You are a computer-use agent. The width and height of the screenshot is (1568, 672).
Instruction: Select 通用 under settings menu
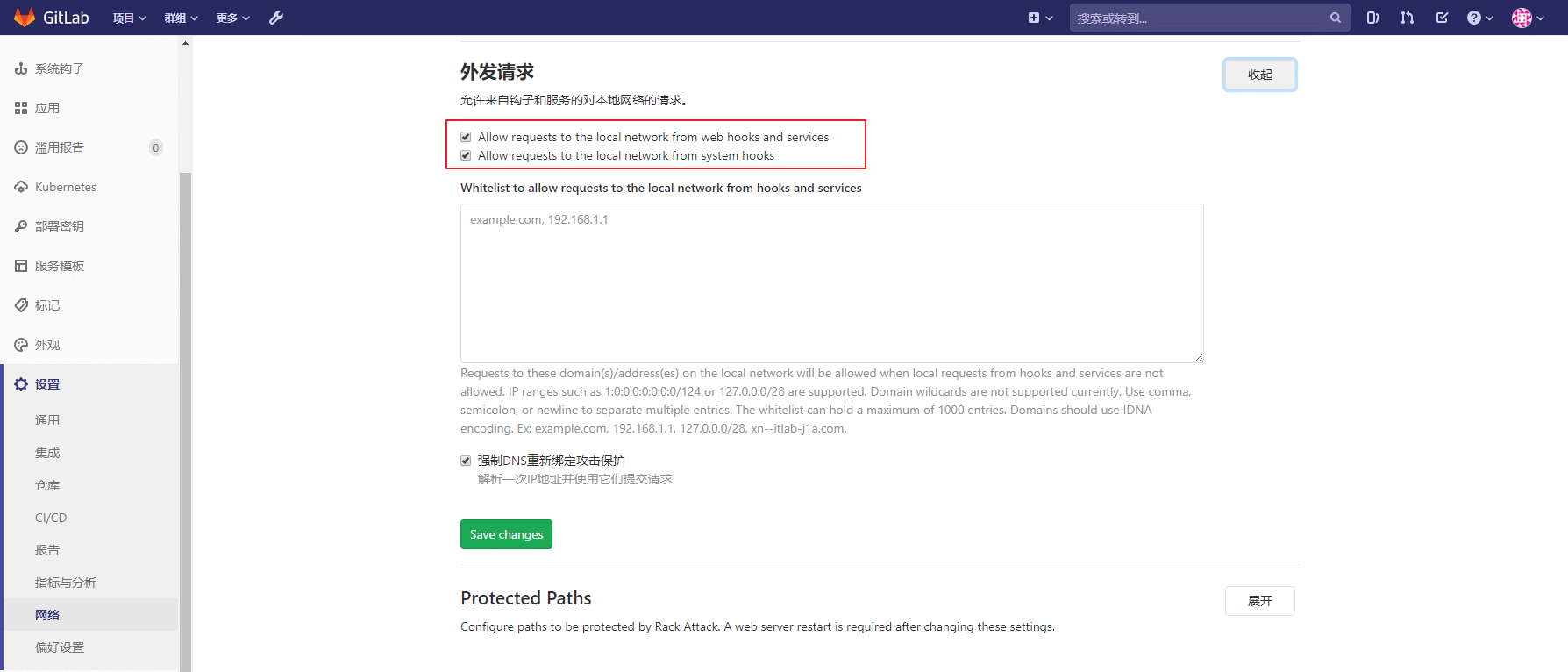[47, 420]
